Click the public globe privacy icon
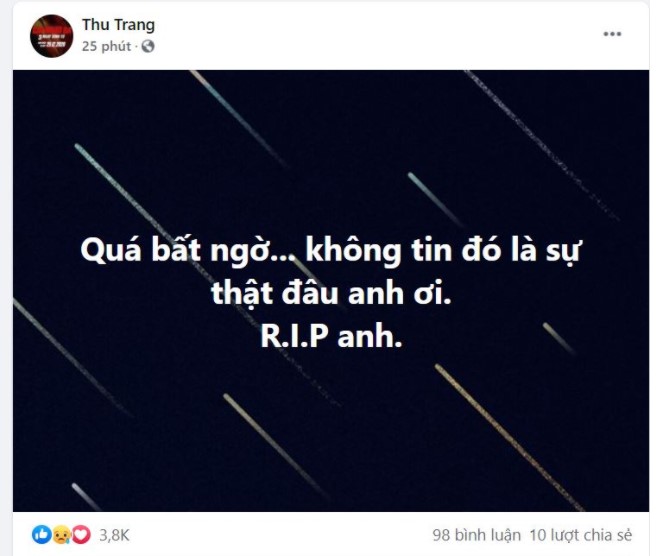 [148, 46]
